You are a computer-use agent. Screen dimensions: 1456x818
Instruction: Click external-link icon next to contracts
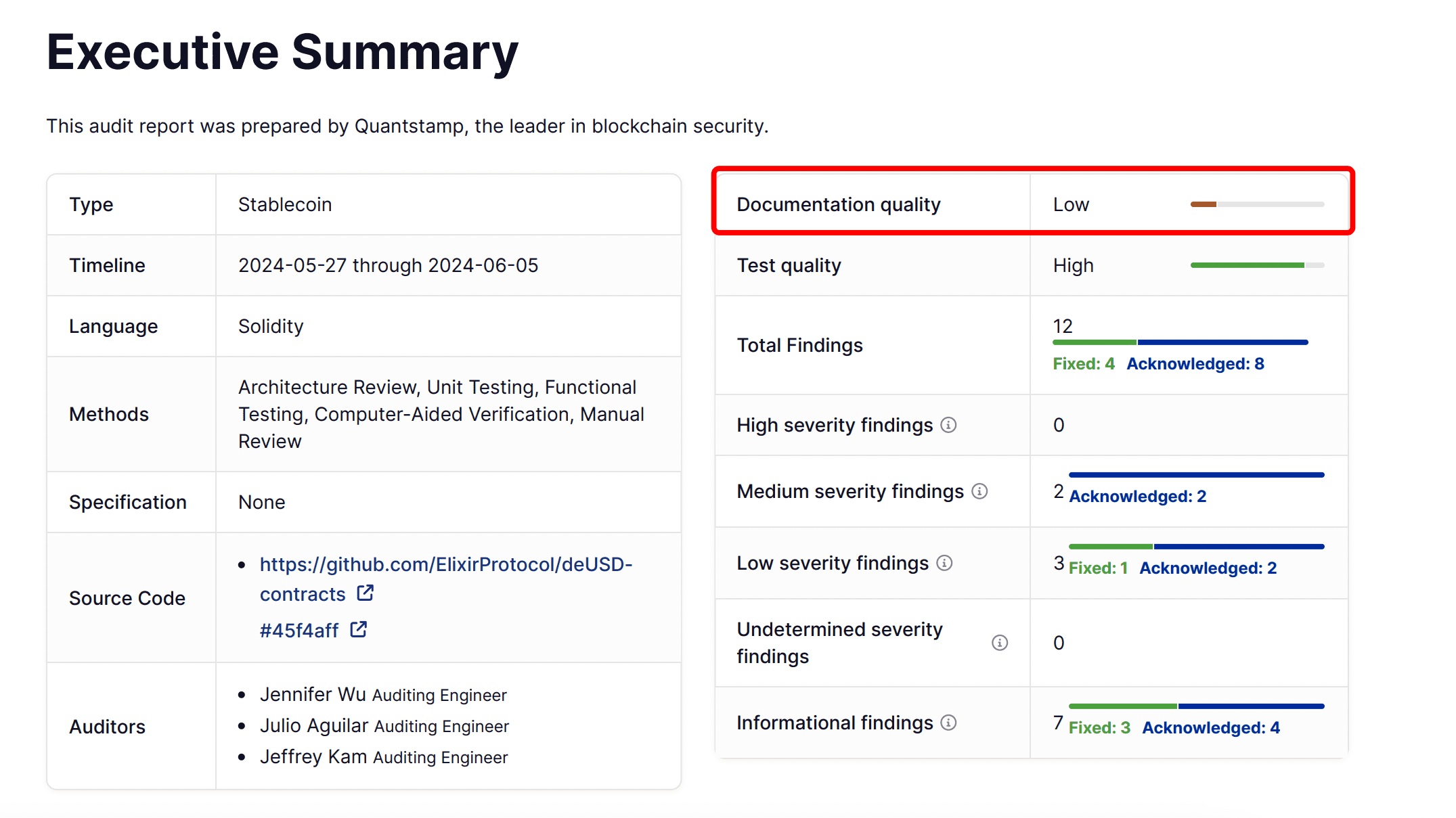365,593
